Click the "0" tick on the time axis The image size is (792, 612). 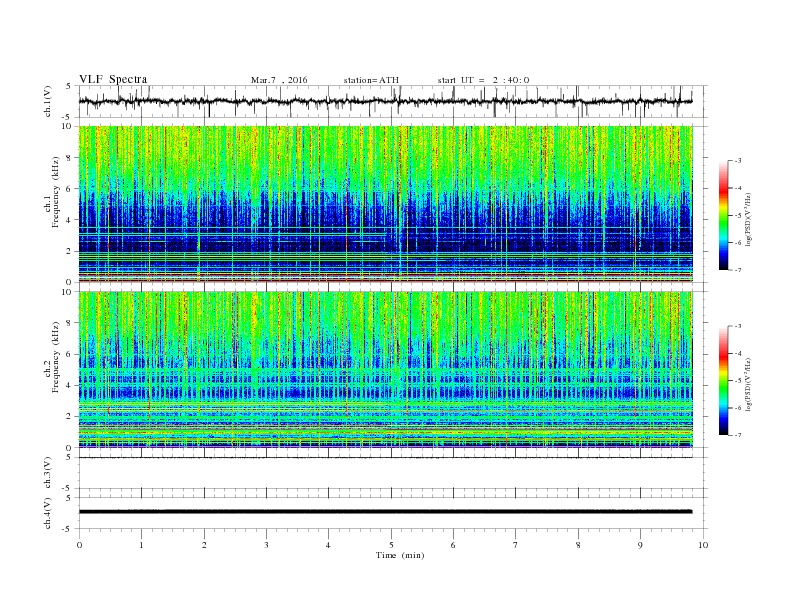point(79,545)
